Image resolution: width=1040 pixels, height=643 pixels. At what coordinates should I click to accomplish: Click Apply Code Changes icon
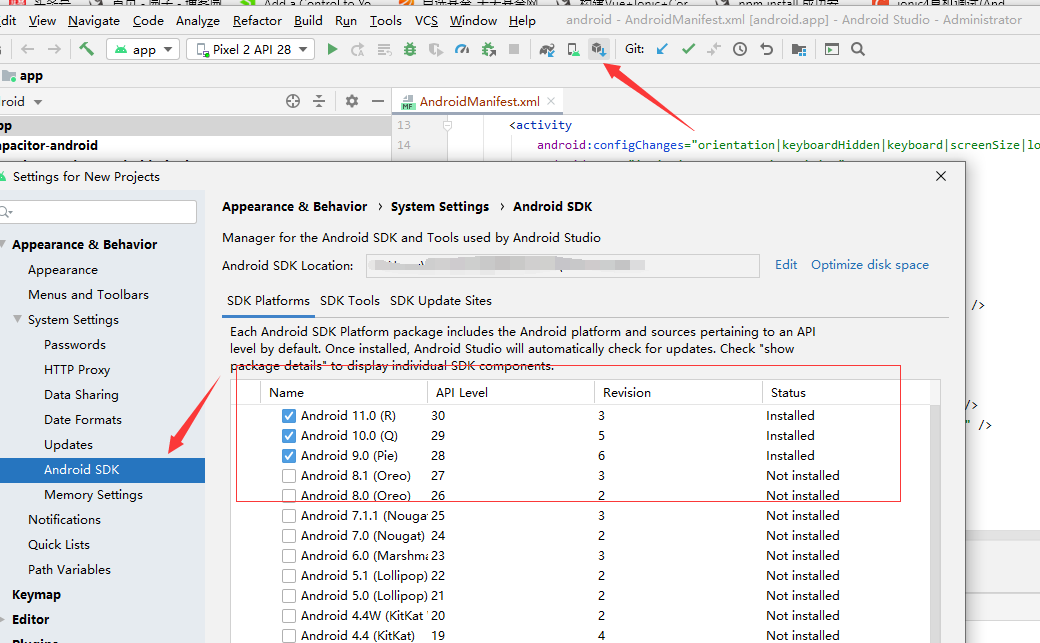pyautogui.click(x=384, y=49)
